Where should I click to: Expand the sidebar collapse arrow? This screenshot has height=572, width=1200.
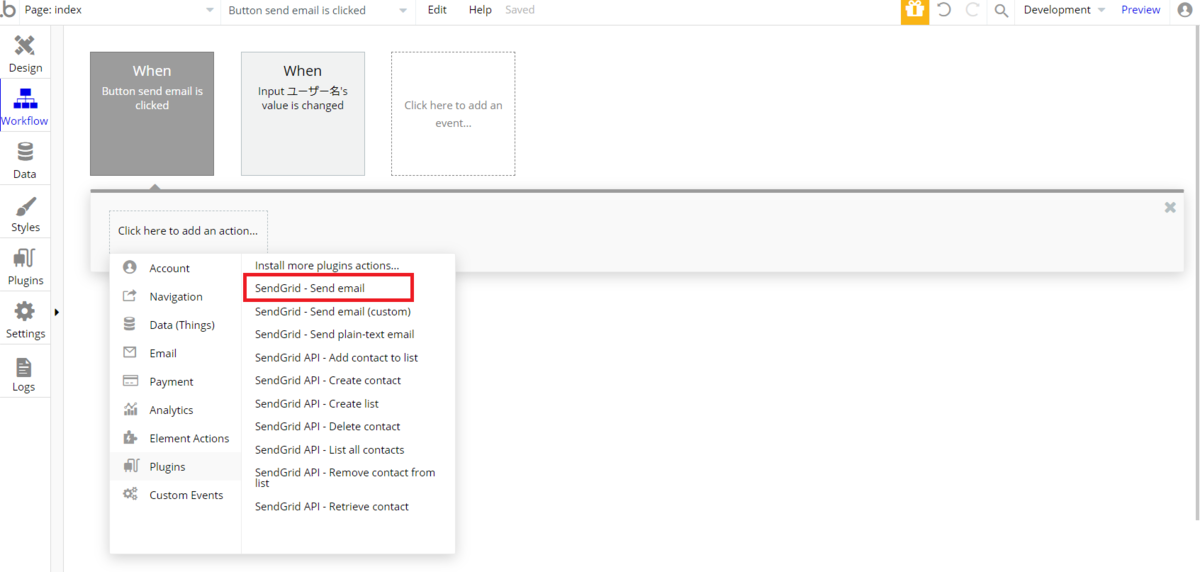point(56,313)
